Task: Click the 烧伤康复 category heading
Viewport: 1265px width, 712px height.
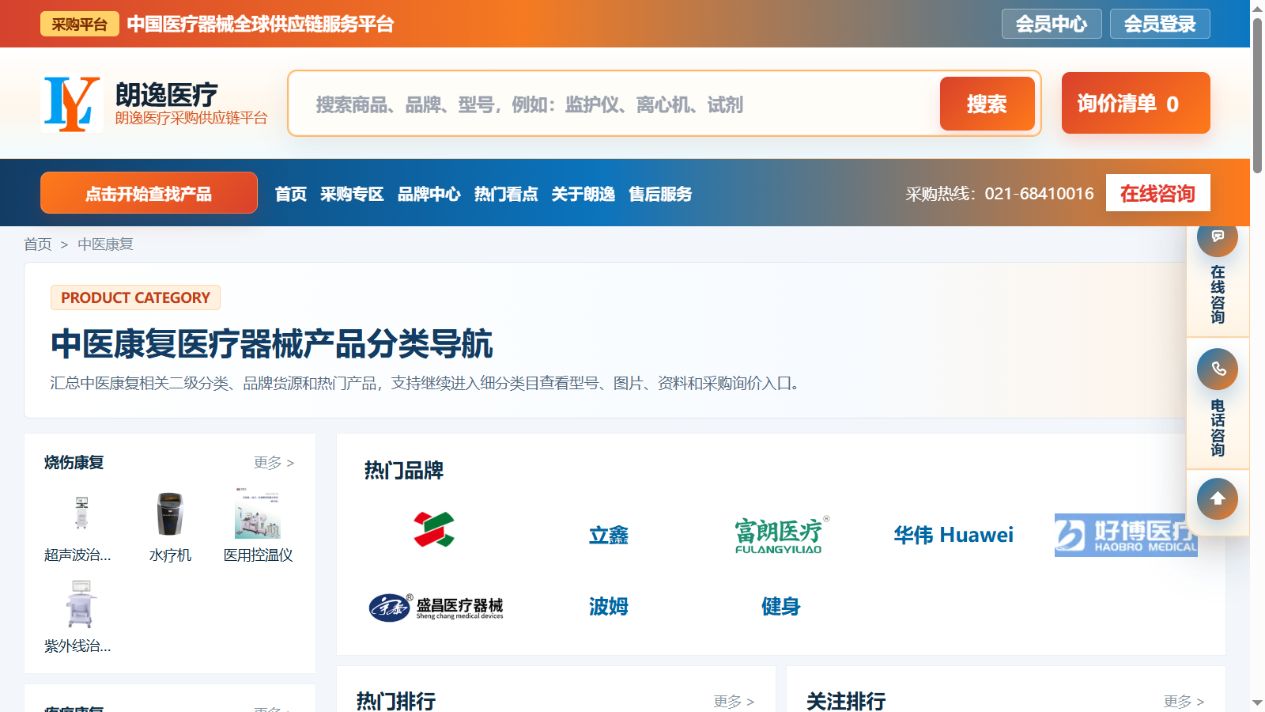Action: [74, 462]
